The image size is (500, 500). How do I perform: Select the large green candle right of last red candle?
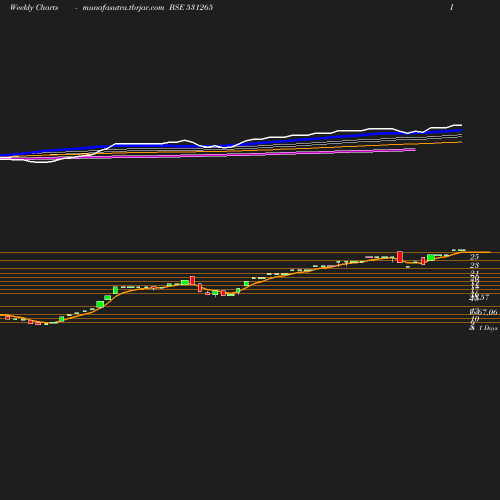[431, 257]
